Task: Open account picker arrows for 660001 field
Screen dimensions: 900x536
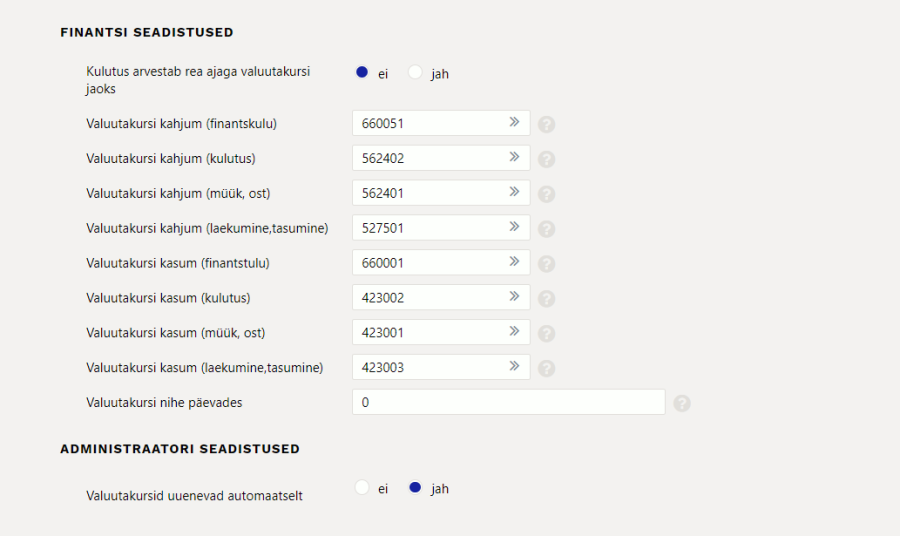Action: point(514,262)
